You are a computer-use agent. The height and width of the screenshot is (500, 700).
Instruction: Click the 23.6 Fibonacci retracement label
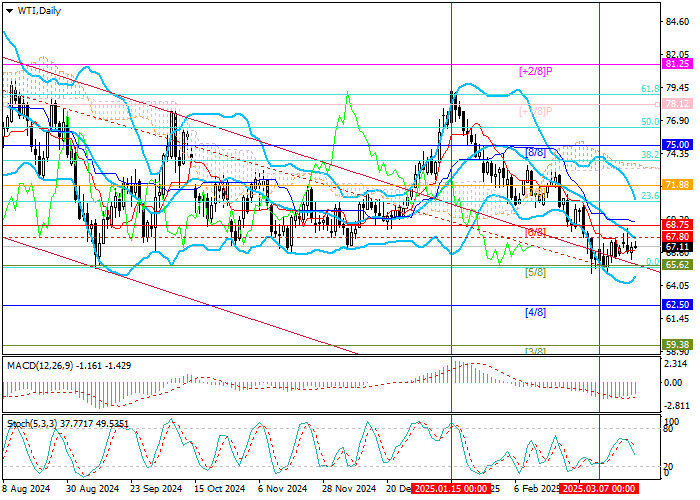click(648, 196)
